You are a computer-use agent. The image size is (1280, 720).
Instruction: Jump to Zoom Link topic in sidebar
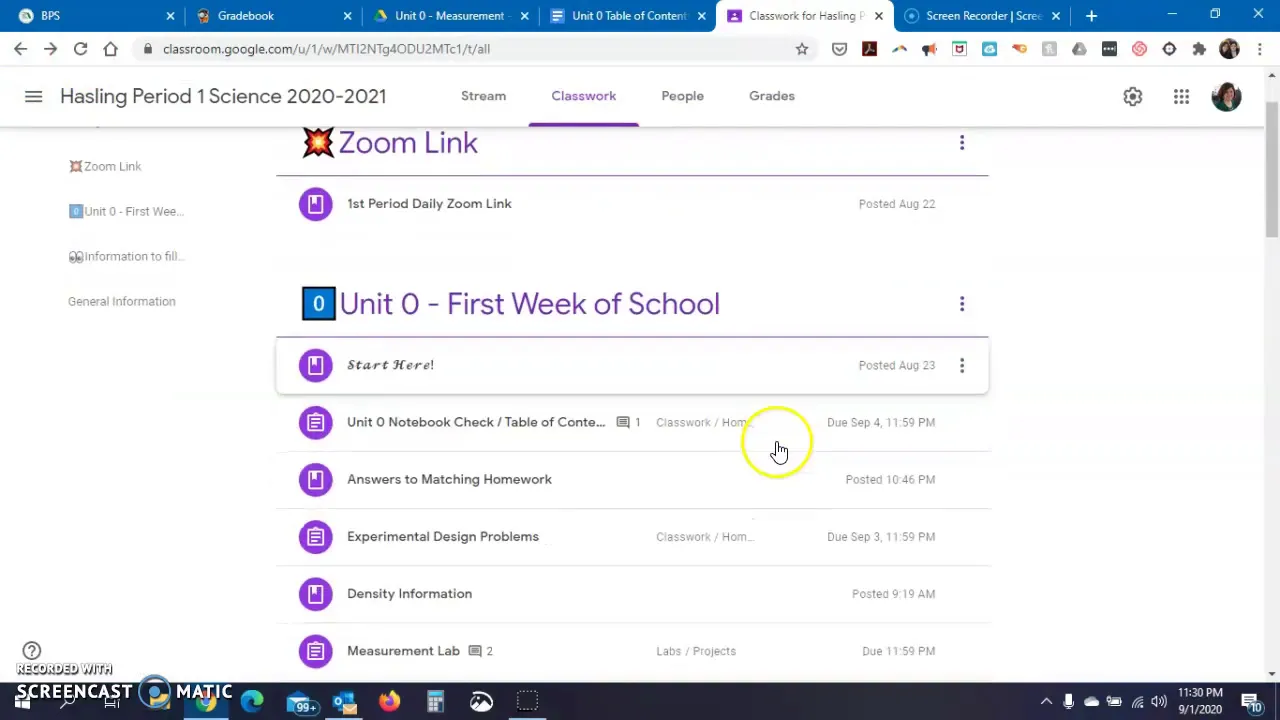pyautogui.click(x=105, y=166)
